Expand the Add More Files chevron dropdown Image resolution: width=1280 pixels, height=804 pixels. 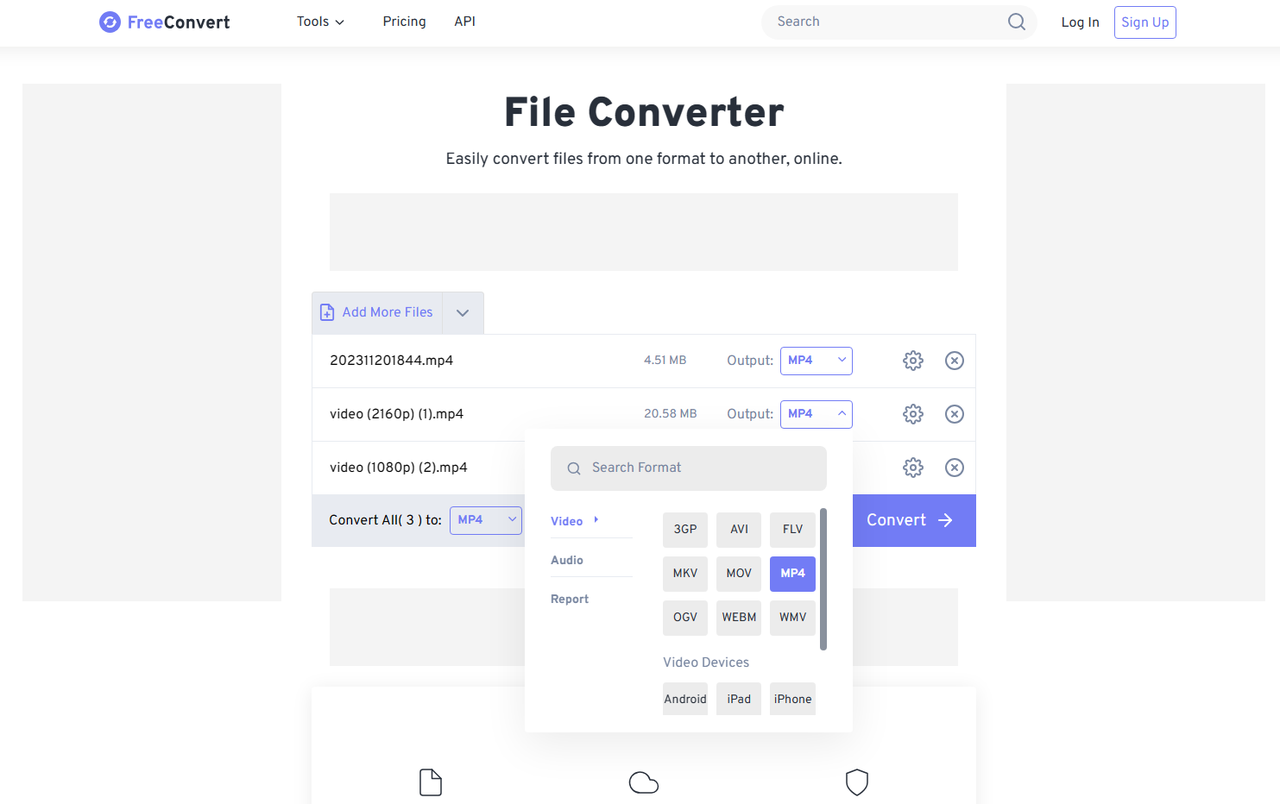[x=462, y=312]
